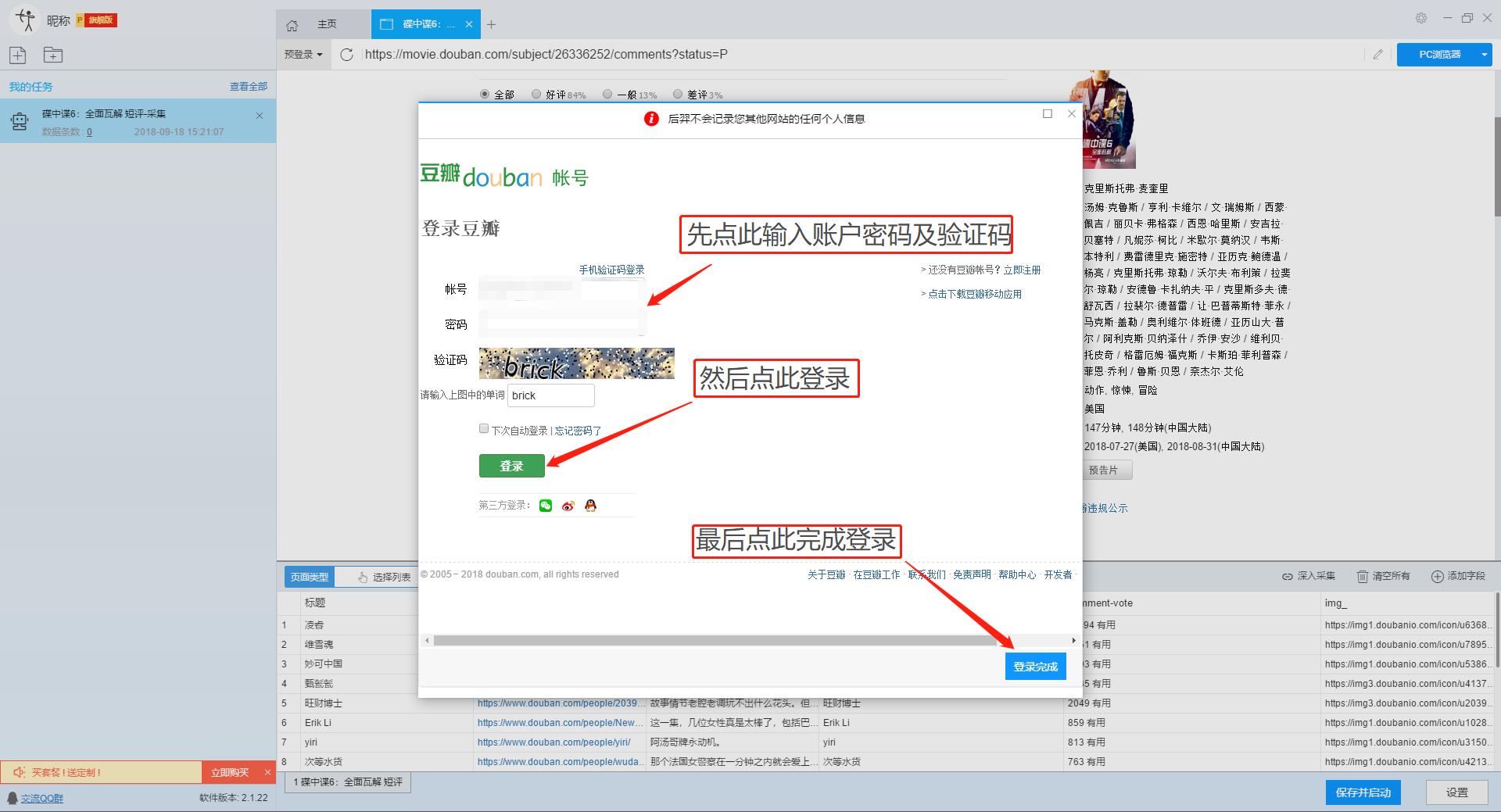Click the 立即购买 button
The height and width of the screenshot is (812, 1501).
230,772
